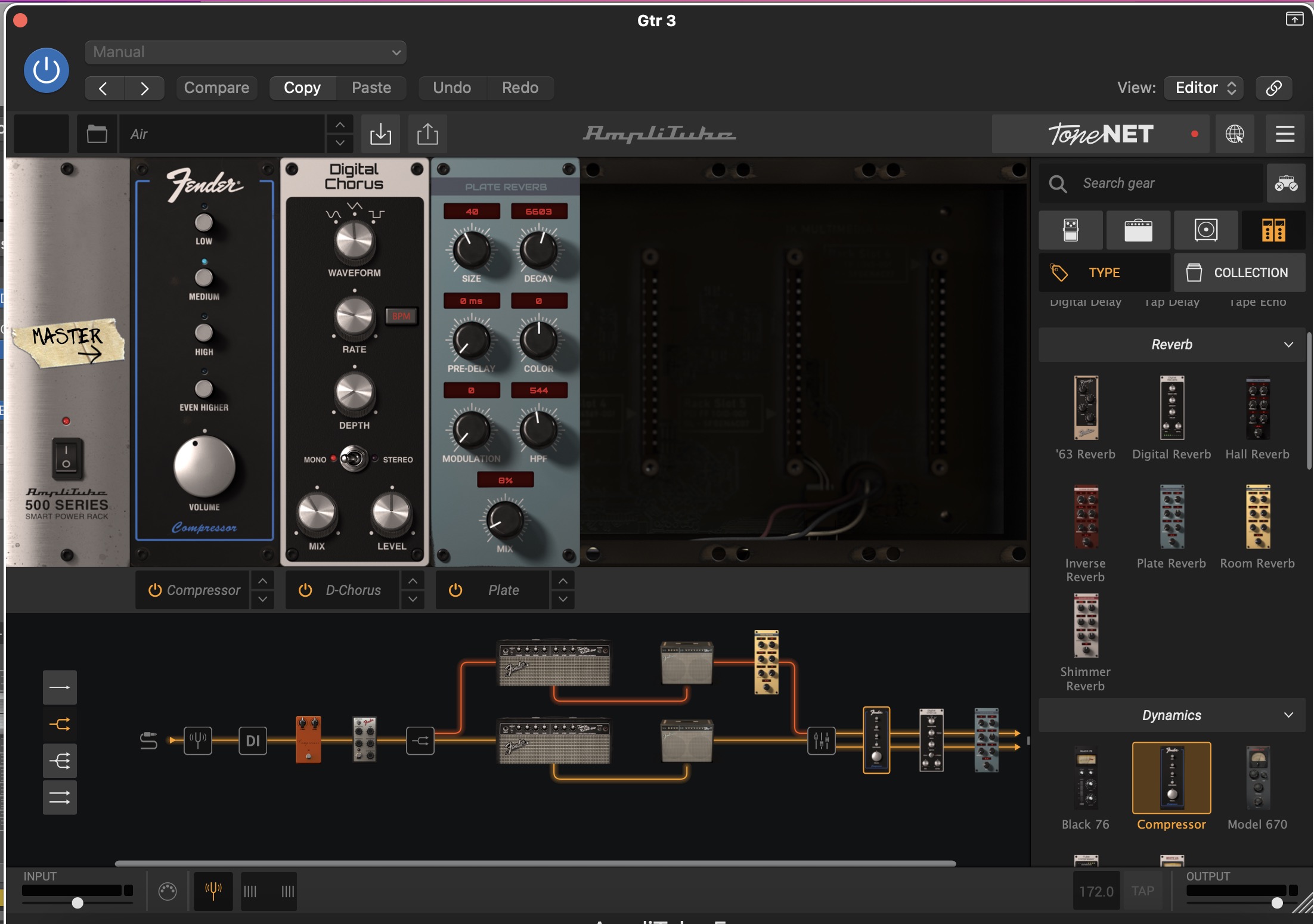Select the Hall Reverb gear
Screen dimensions: 1314x924
coord(1257,417)
